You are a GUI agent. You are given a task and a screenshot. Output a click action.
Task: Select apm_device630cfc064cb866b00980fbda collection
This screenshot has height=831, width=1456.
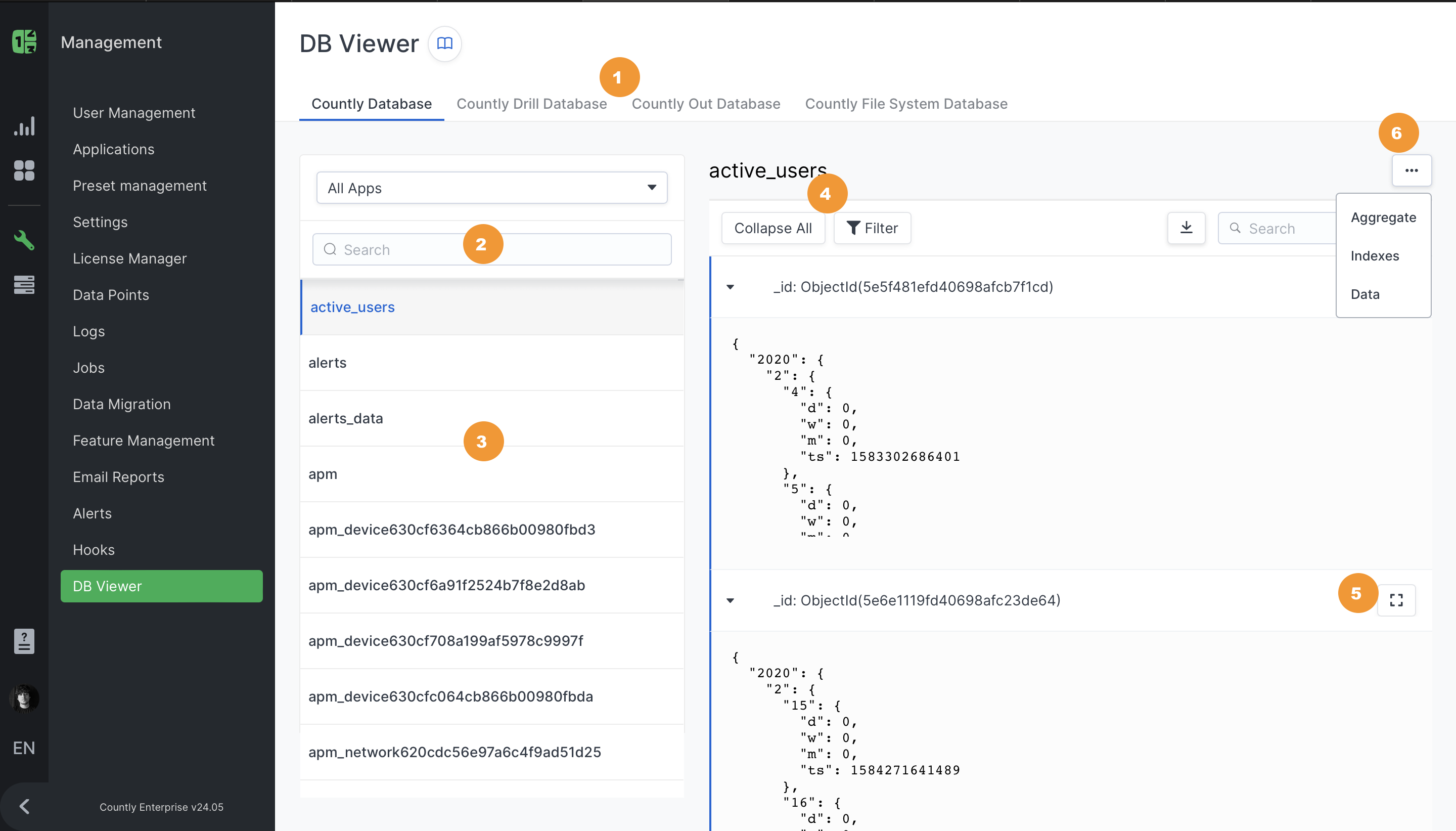click(x=491, y=697)
